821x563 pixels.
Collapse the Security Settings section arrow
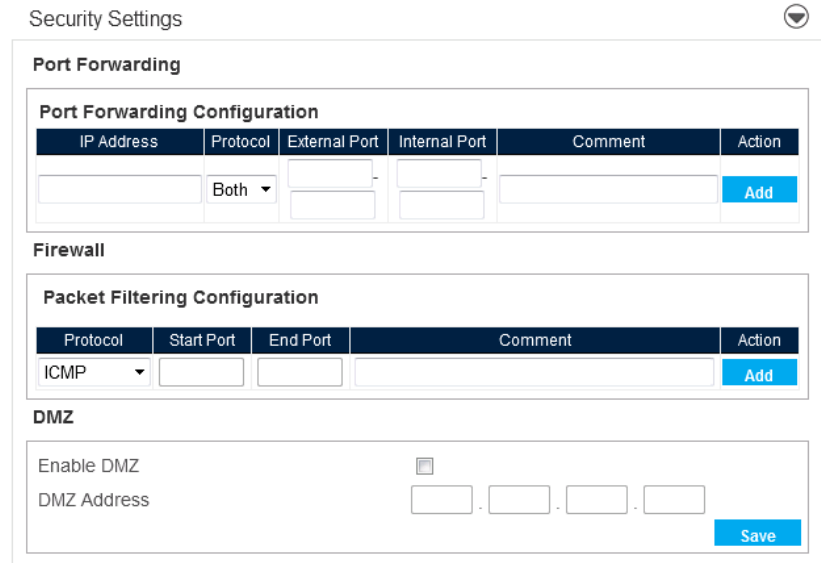796,18
